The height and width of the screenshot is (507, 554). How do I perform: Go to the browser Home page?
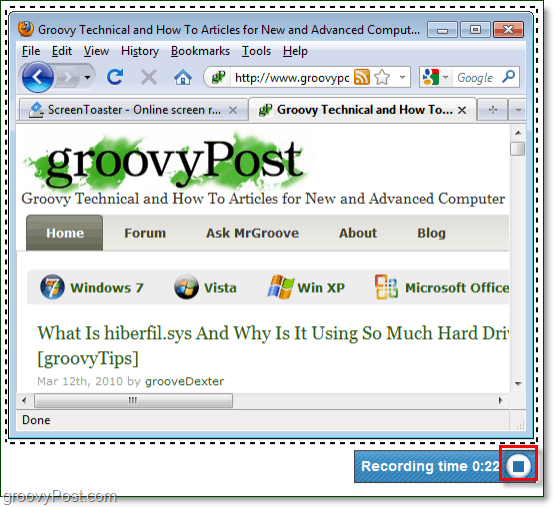[183, 77]
